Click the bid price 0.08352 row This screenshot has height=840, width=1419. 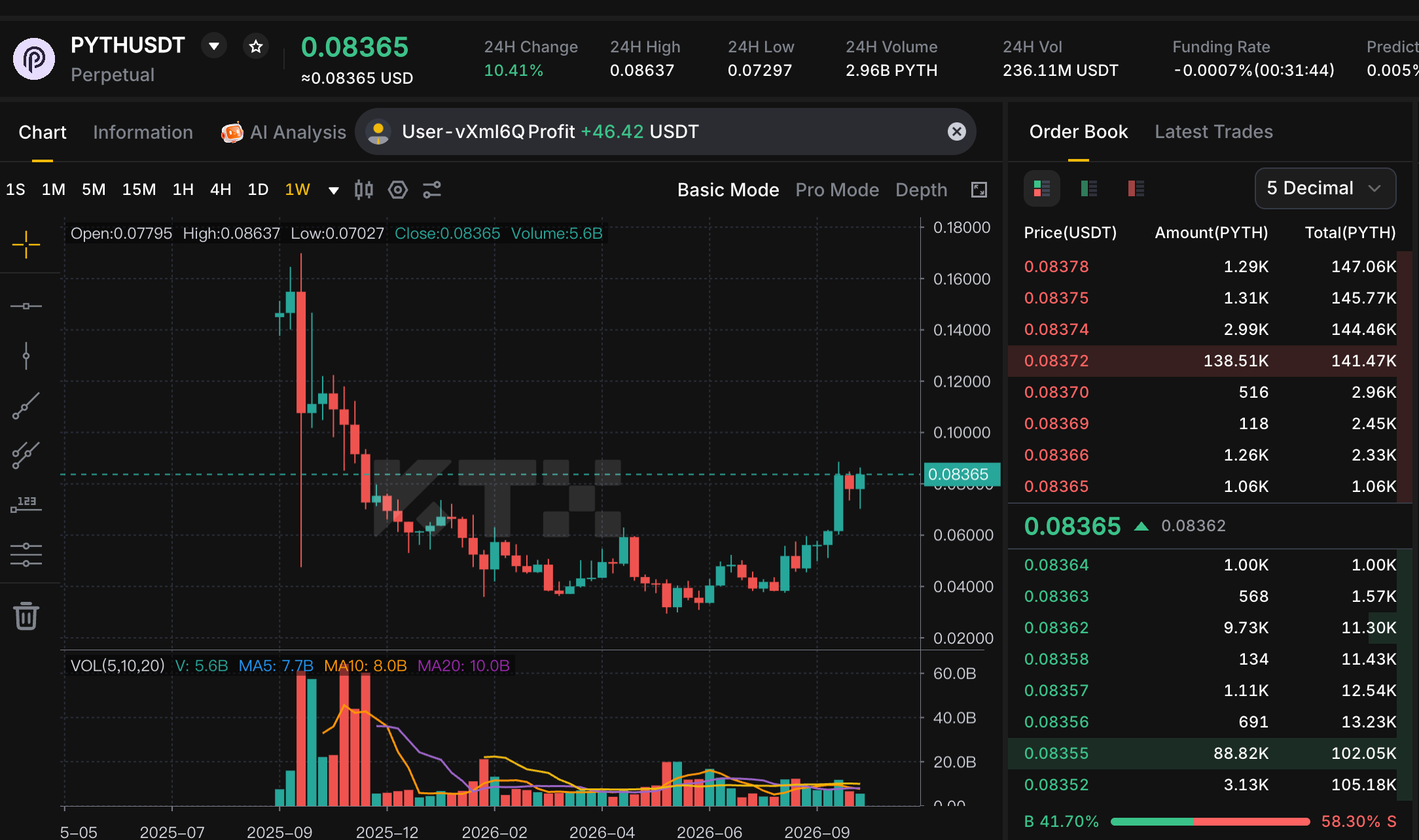click(x=1210, y=784)
